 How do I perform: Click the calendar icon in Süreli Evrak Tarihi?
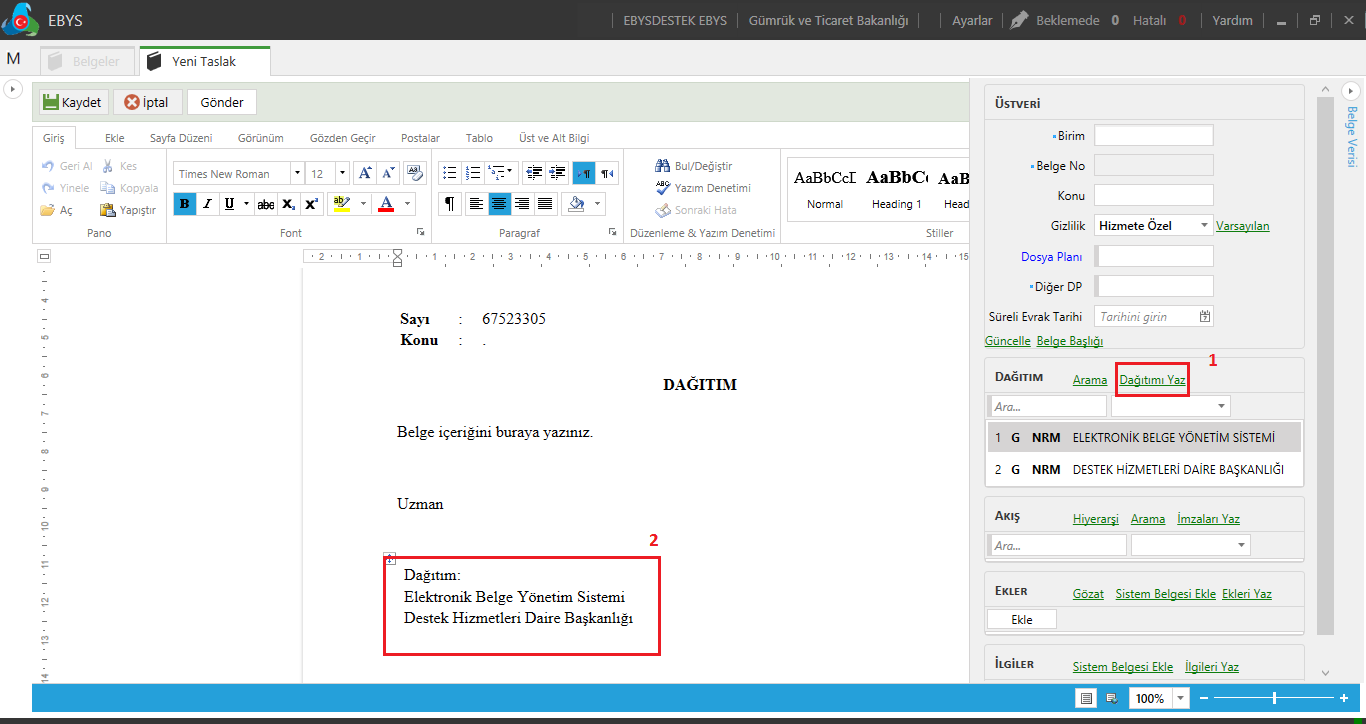point(1205,316)
